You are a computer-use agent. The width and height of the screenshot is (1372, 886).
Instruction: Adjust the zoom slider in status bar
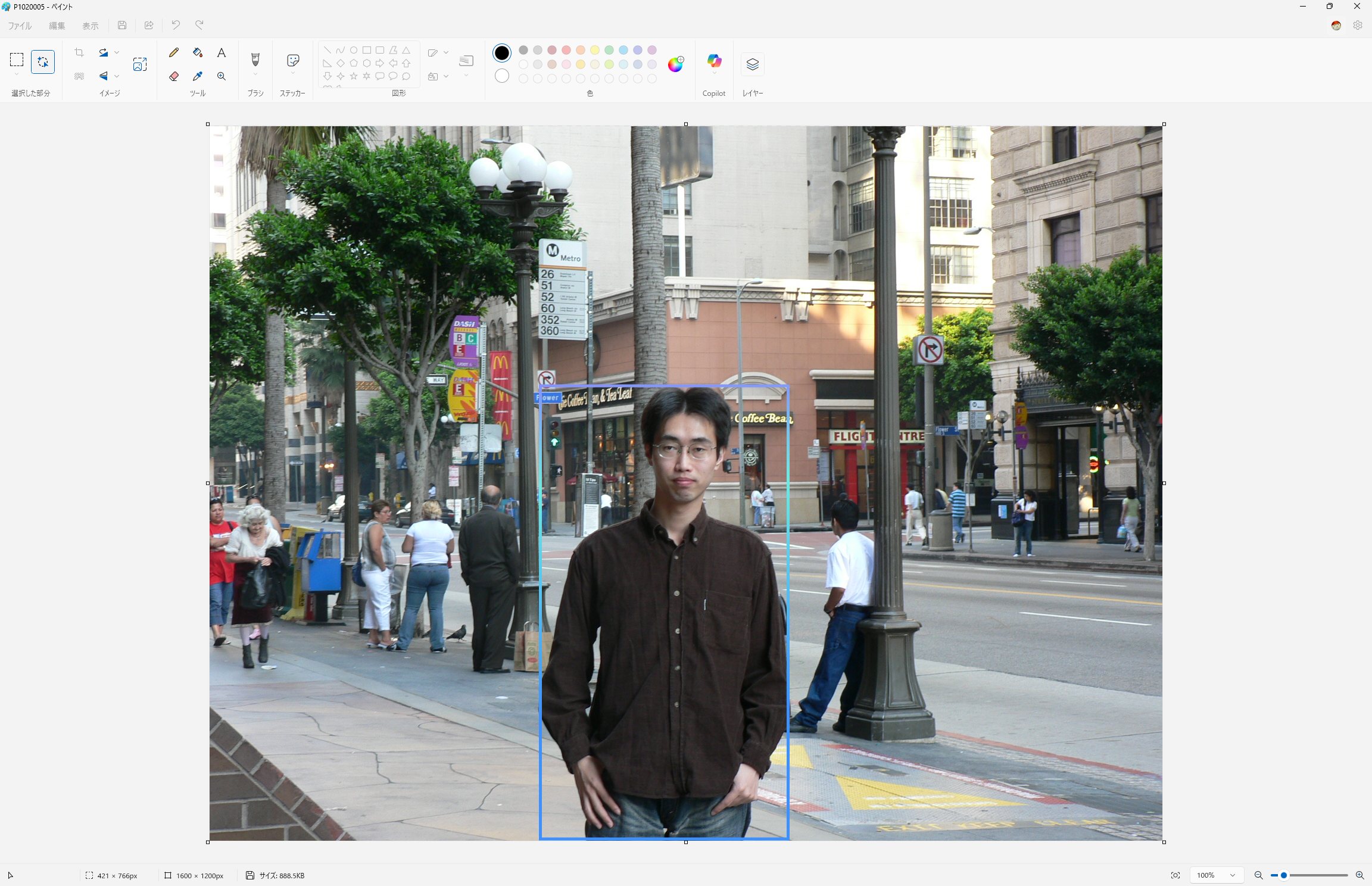(x=1284, y=875)
